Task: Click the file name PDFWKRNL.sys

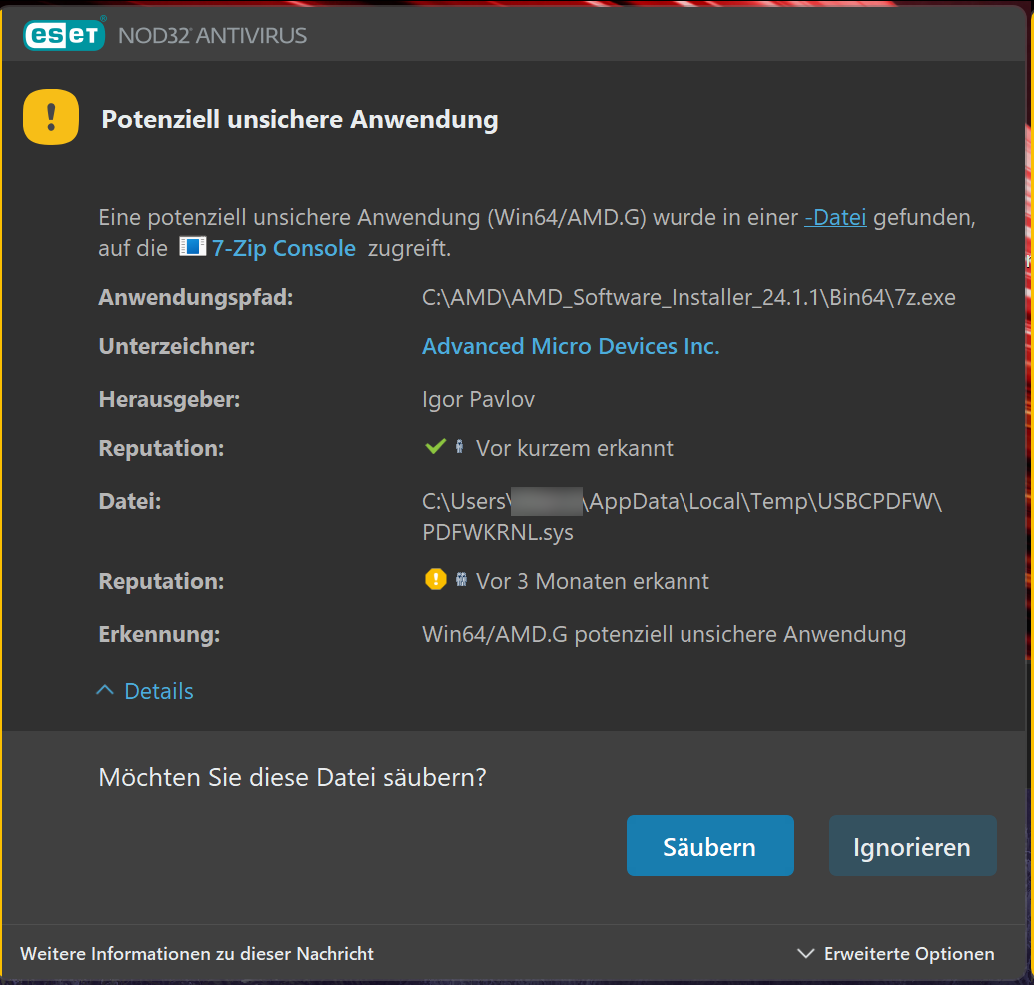Action: (498, 532)
